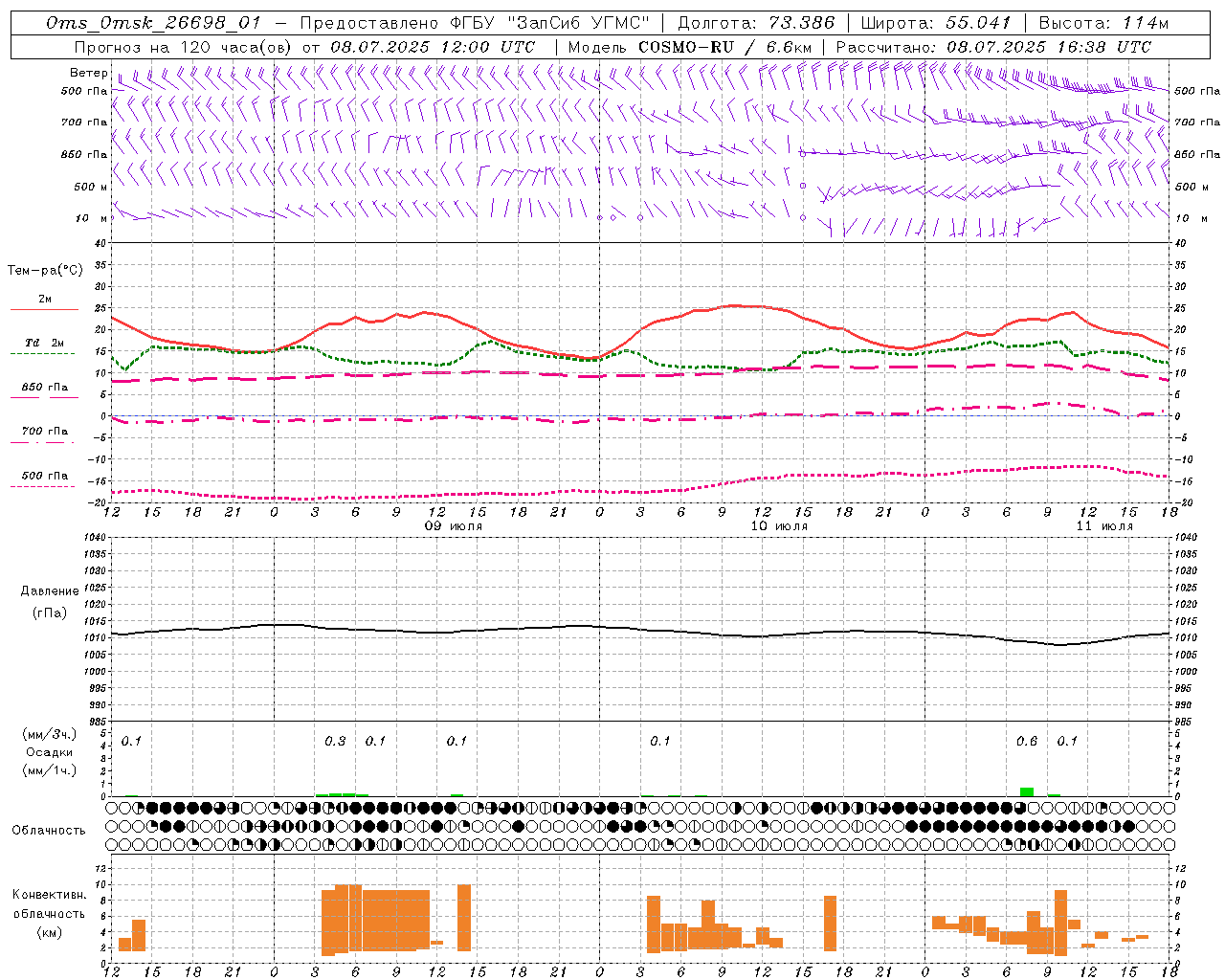
Task: Click the Облачность panel label
Action: coord(49,830)
